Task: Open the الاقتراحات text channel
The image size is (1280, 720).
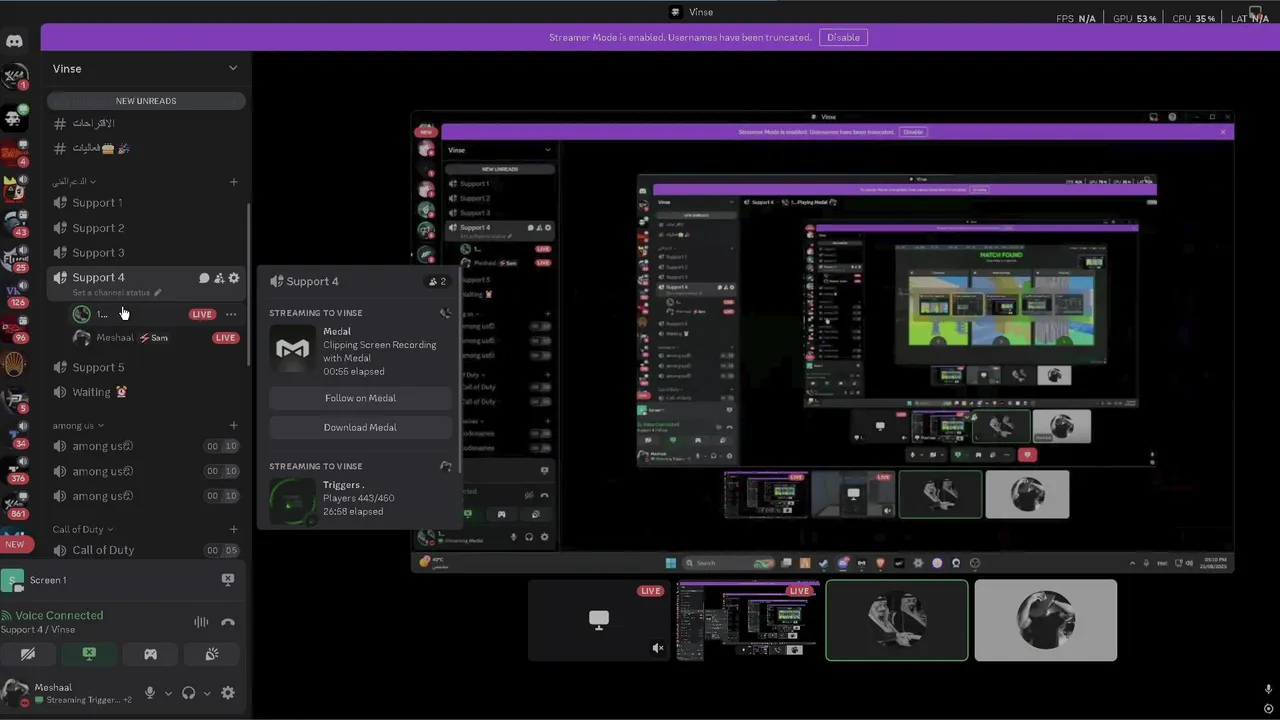Action: [x=146, y=123]
